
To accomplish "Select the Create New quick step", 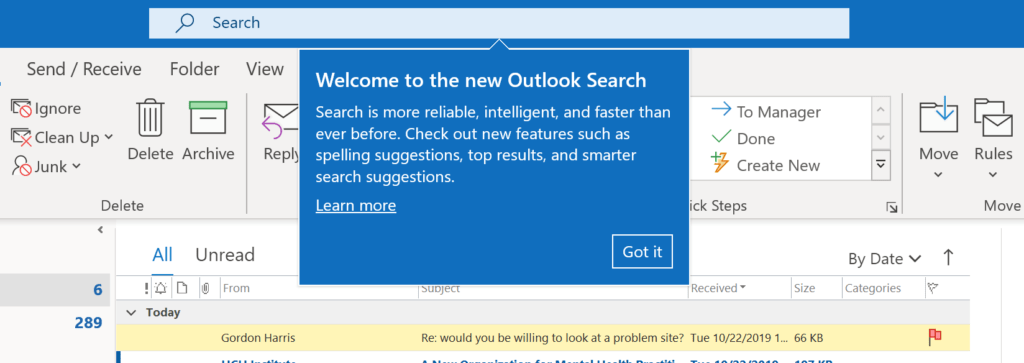I will coord(765,165).
